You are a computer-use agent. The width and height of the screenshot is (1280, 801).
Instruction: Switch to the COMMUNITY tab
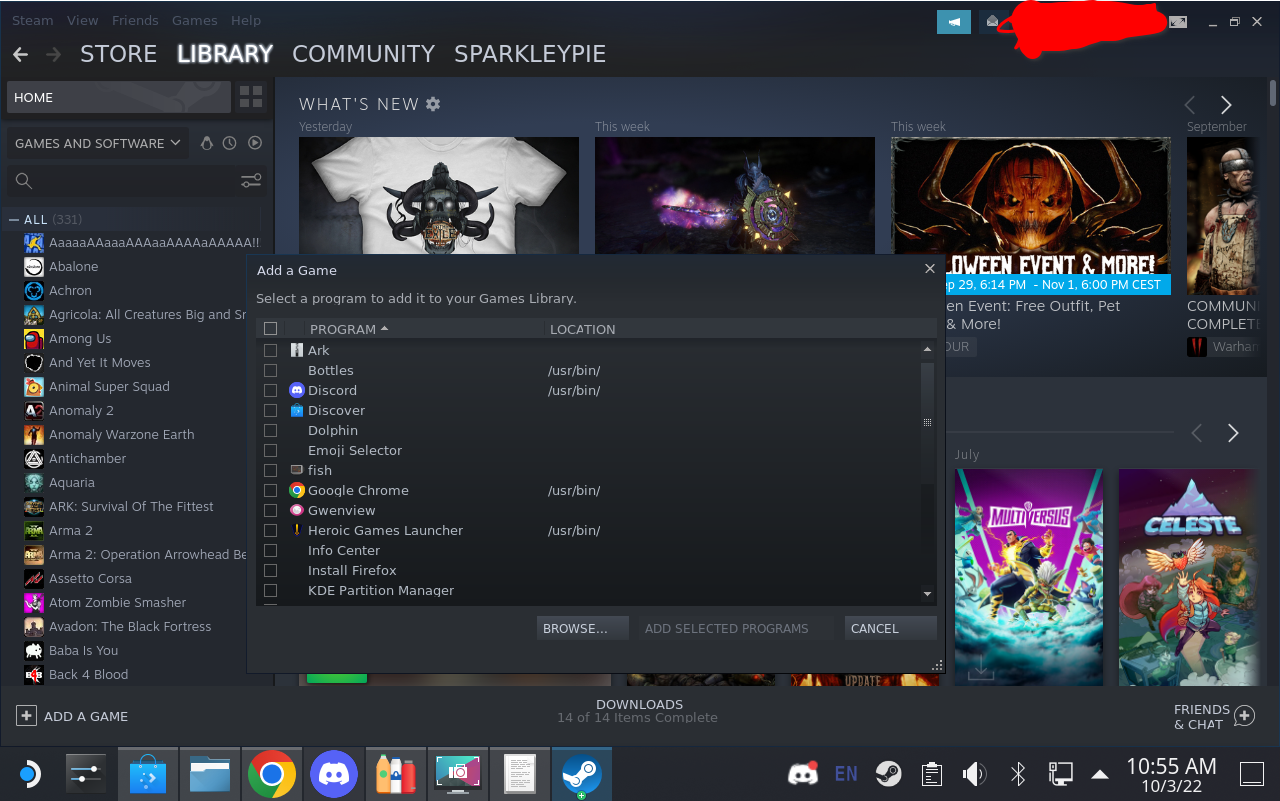click(x=364, y=54)
